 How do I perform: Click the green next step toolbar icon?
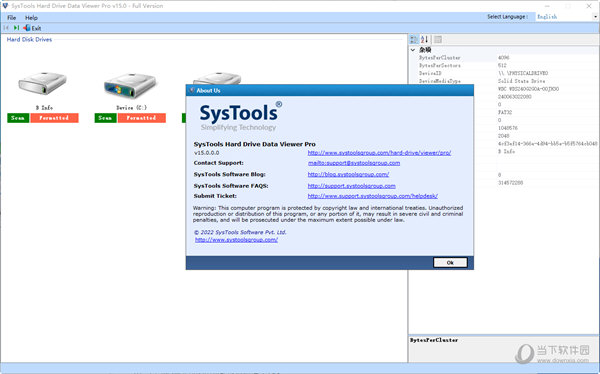click(16, 28)
